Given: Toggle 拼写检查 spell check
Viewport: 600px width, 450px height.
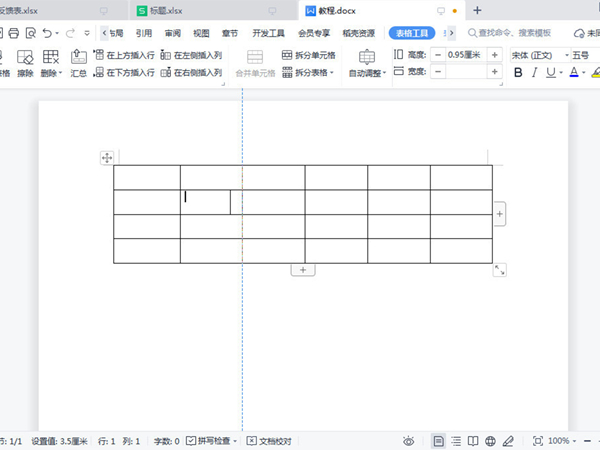Looking at the screenshot, I should (x=212, y=440).
